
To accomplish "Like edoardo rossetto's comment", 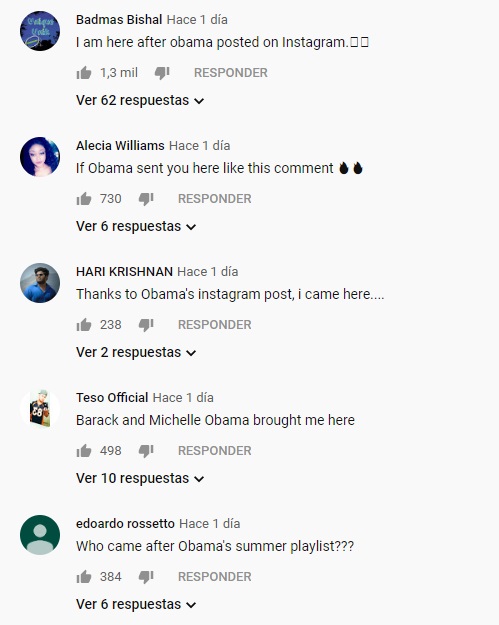I will 84,576.
